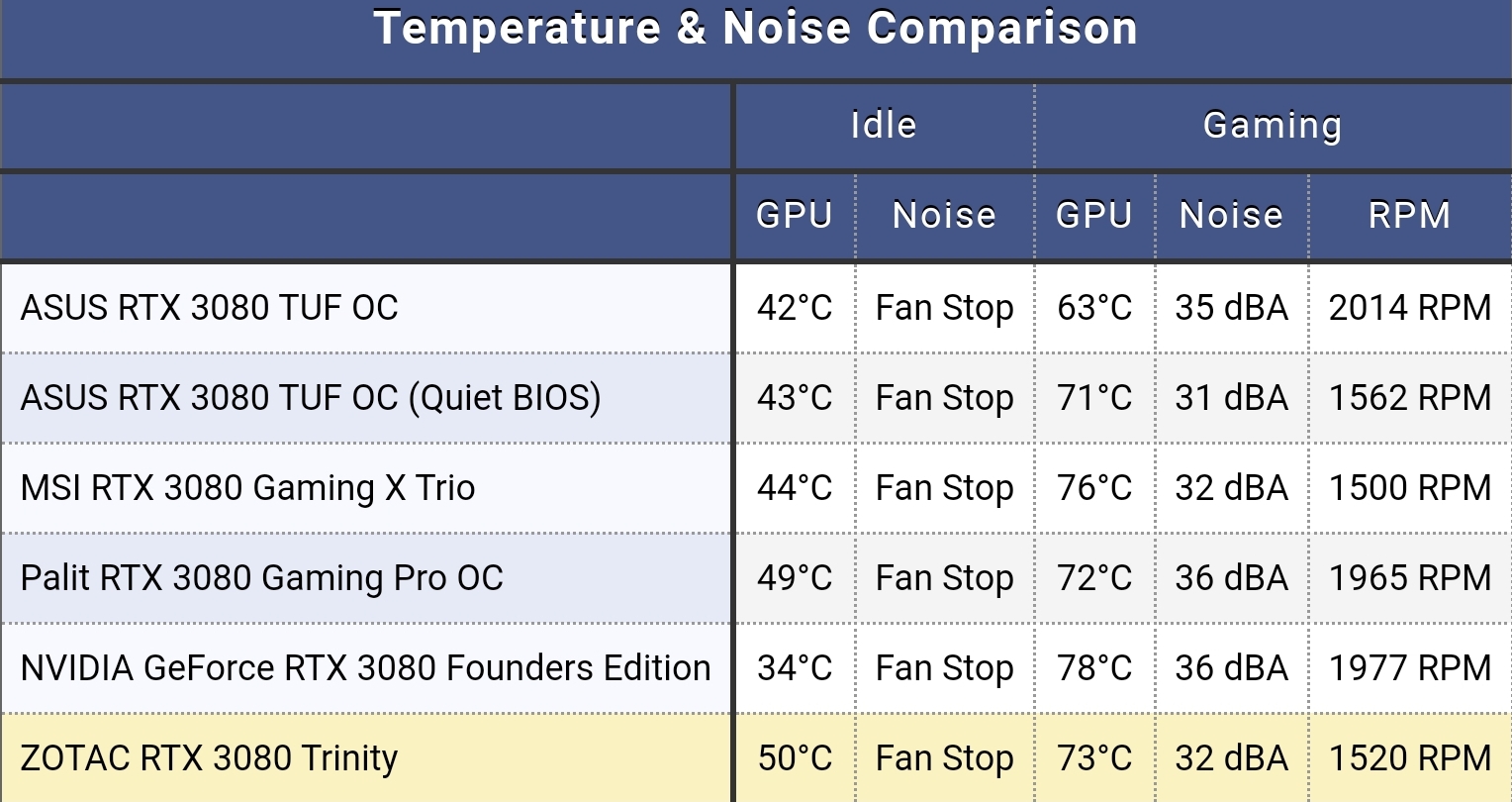Click the RPM column header
Image resolution: width=1512 pixels, height=802 pixels.
(1409, 216)
